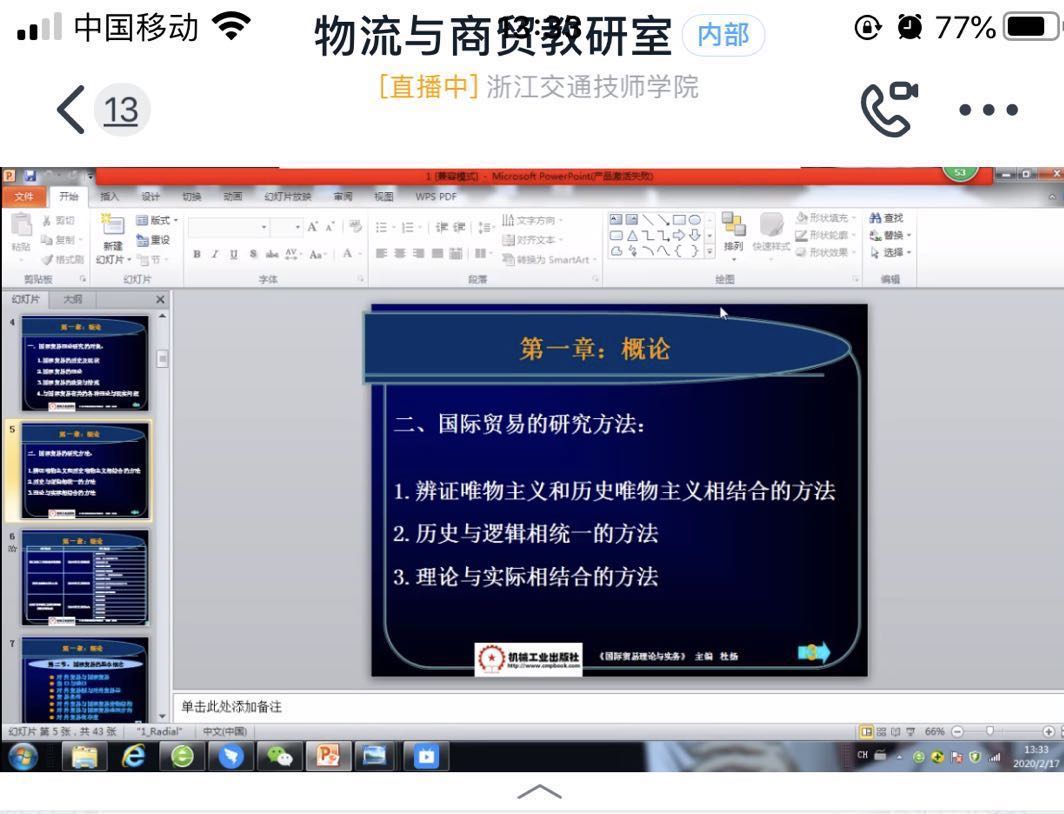This screenshot has height=814, width=1064.
Task: Toggle Bold formatting in the font group
Action: [x=198, y=255]
